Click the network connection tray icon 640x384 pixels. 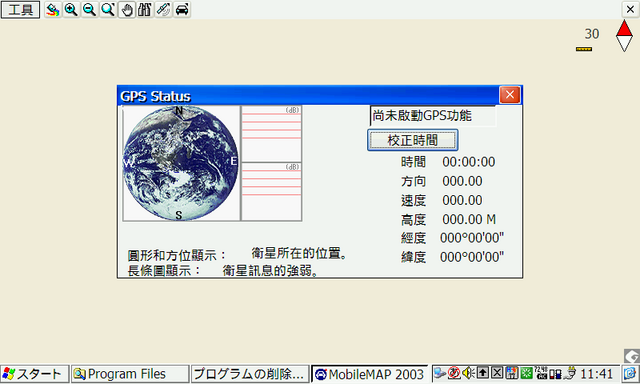[440, 373]
